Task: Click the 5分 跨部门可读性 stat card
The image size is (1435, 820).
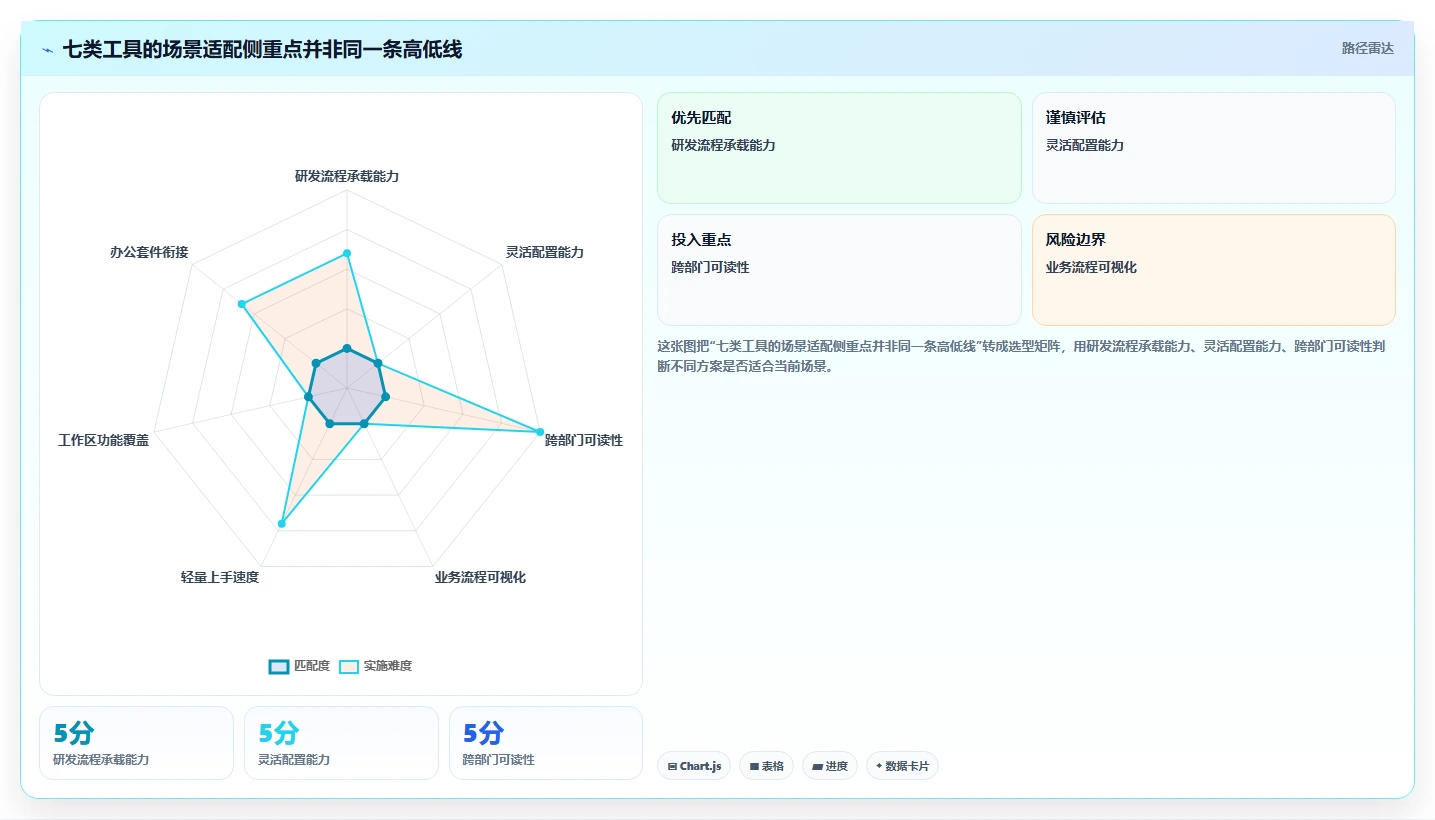Action: click(546, 743)
